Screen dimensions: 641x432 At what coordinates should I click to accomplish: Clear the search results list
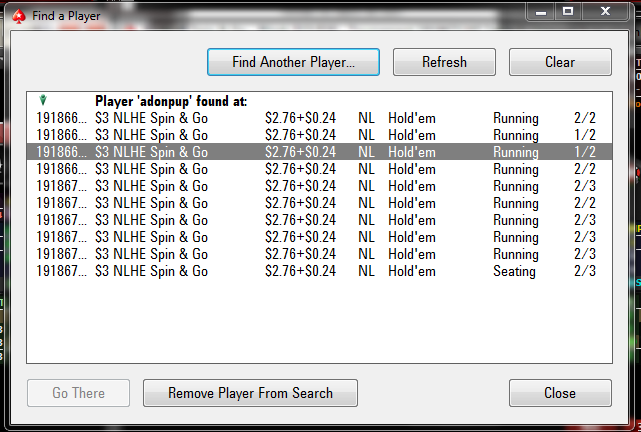pos(560,62)
